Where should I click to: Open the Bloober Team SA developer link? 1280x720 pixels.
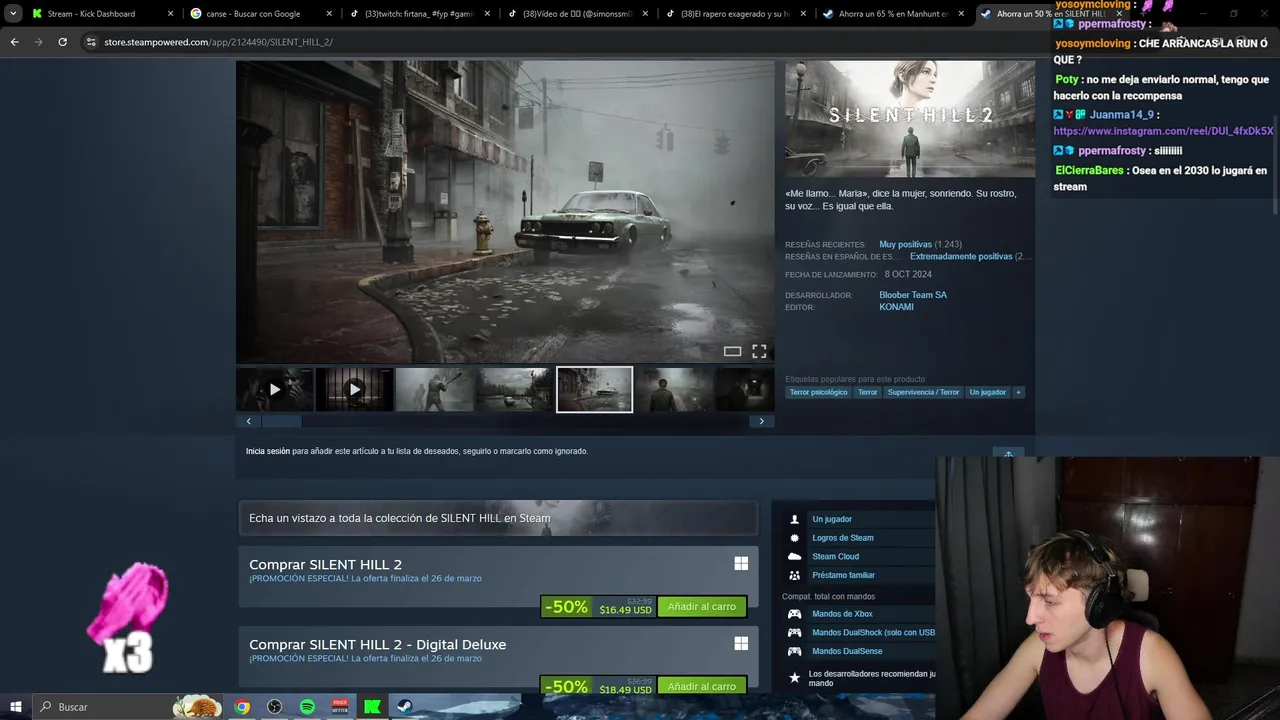(x=913, y=295)
